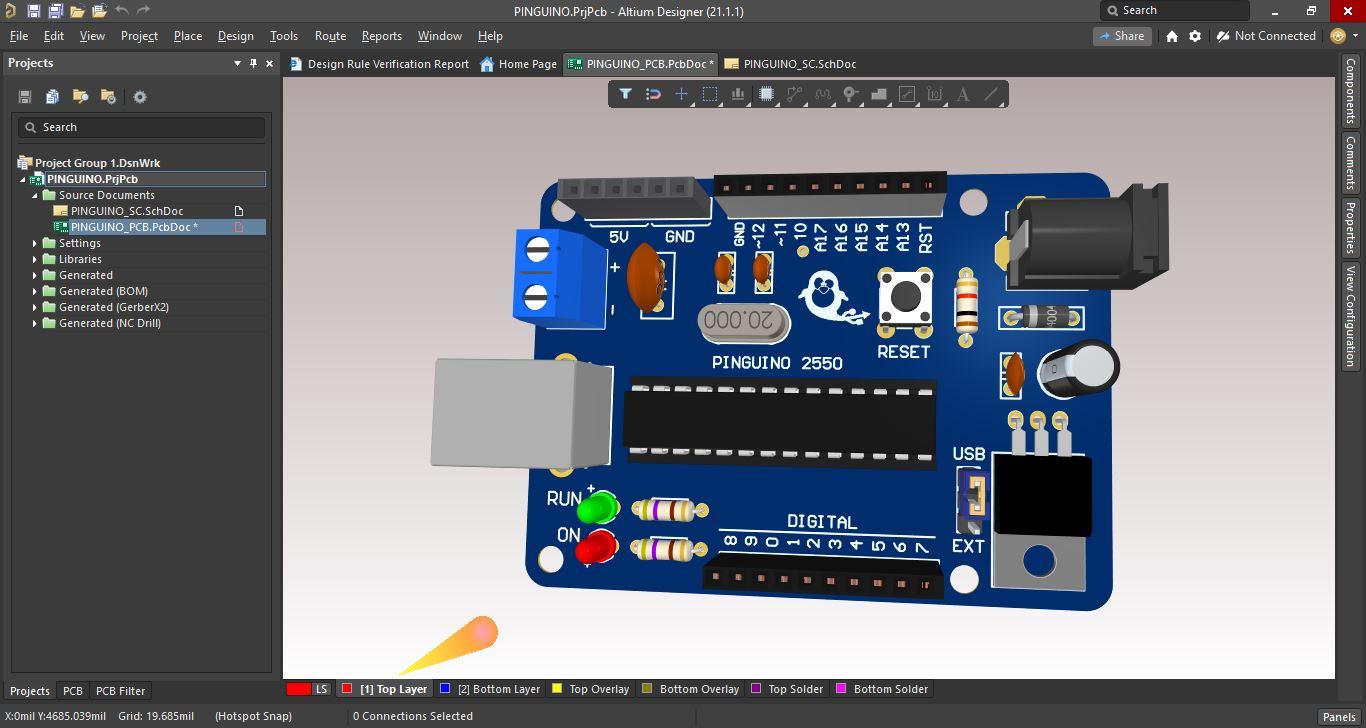Viewport: 1366px width, 728px height.
Task: Open the File menu
Action: pos(19,36)
